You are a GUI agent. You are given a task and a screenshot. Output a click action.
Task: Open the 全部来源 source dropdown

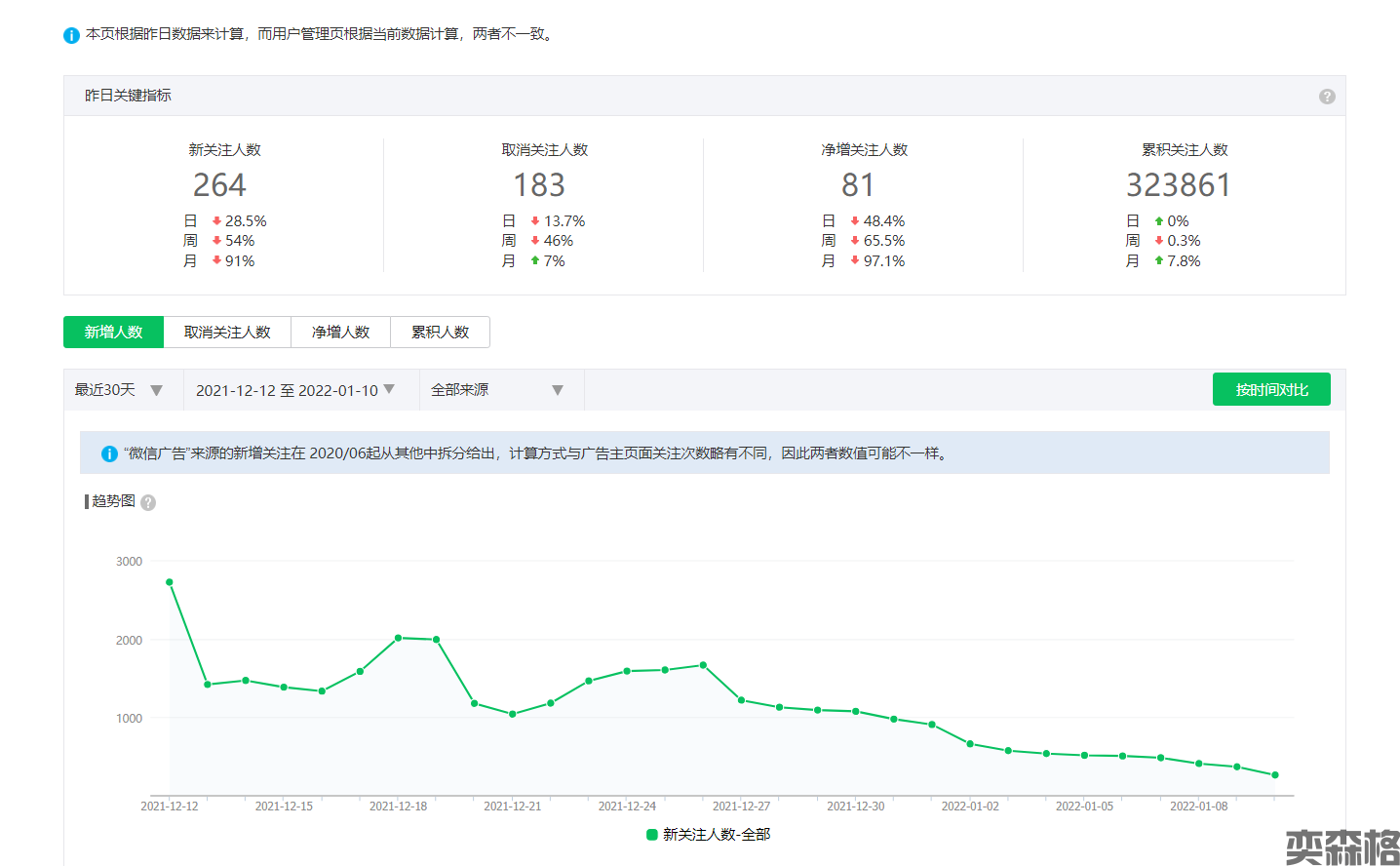pyautogui.click(x=497, y=390)
